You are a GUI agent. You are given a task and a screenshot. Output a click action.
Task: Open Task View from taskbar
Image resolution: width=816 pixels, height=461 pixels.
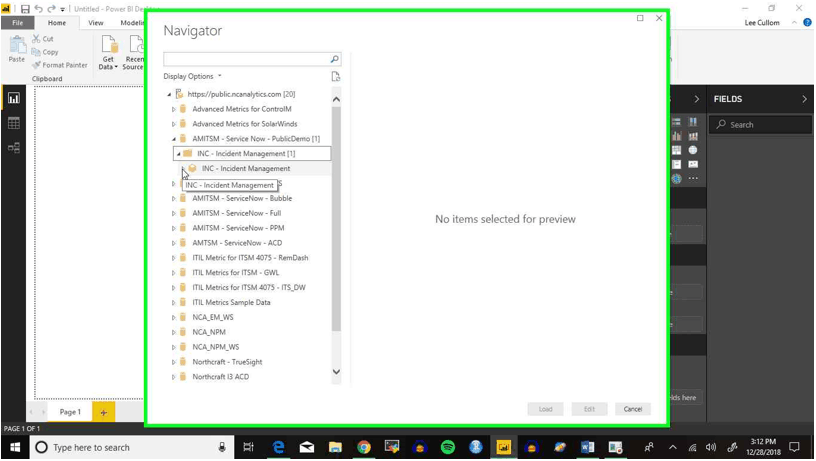click(x=248, y=447)
